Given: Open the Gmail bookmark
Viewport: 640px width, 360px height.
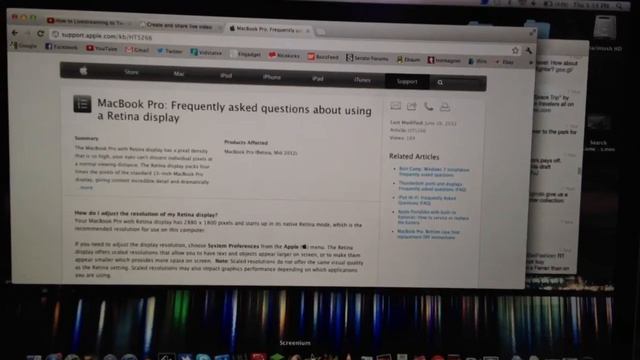Looking at the screenshot, I should tap(137, 50).
